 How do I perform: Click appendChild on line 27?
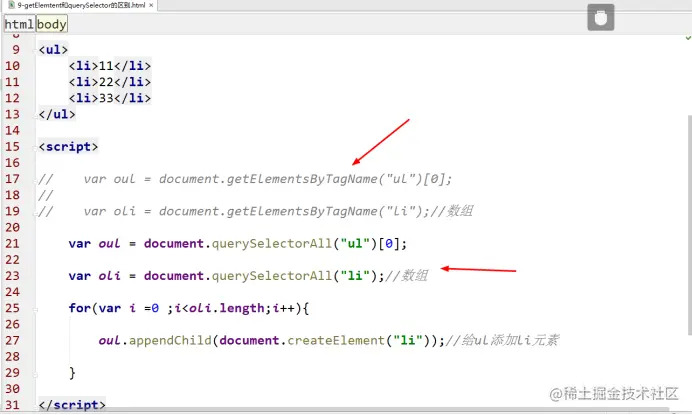point(170,340)
